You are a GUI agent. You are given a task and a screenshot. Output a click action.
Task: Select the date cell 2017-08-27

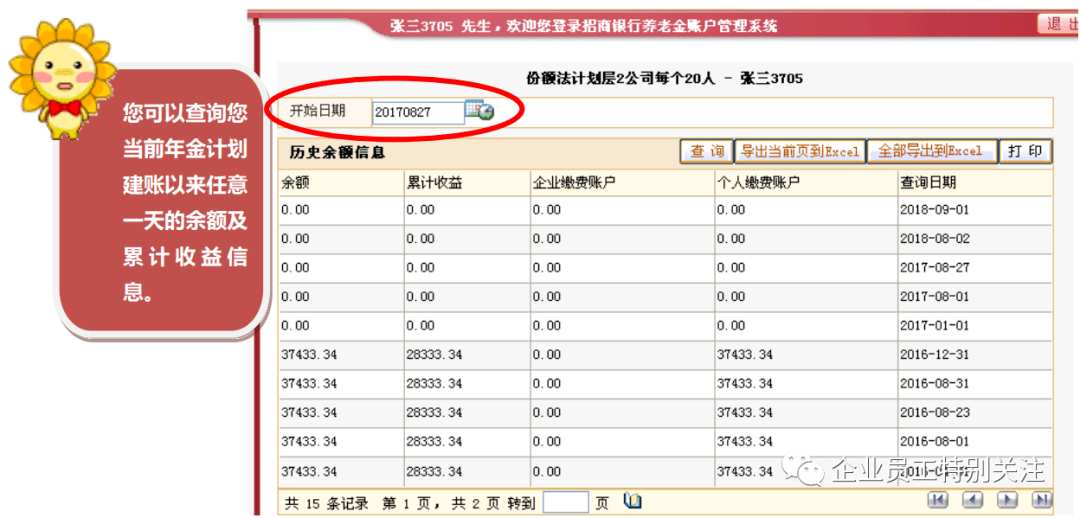click(x=934, y=268)
